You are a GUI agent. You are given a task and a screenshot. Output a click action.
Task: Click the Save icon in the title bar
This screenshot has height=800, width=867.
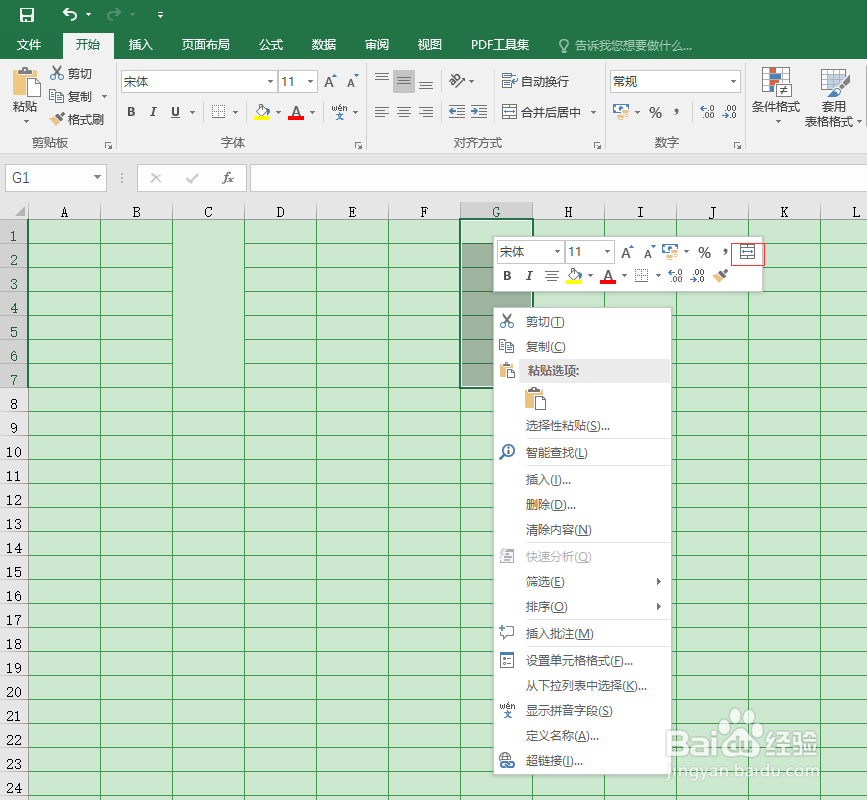pos(27,14)
